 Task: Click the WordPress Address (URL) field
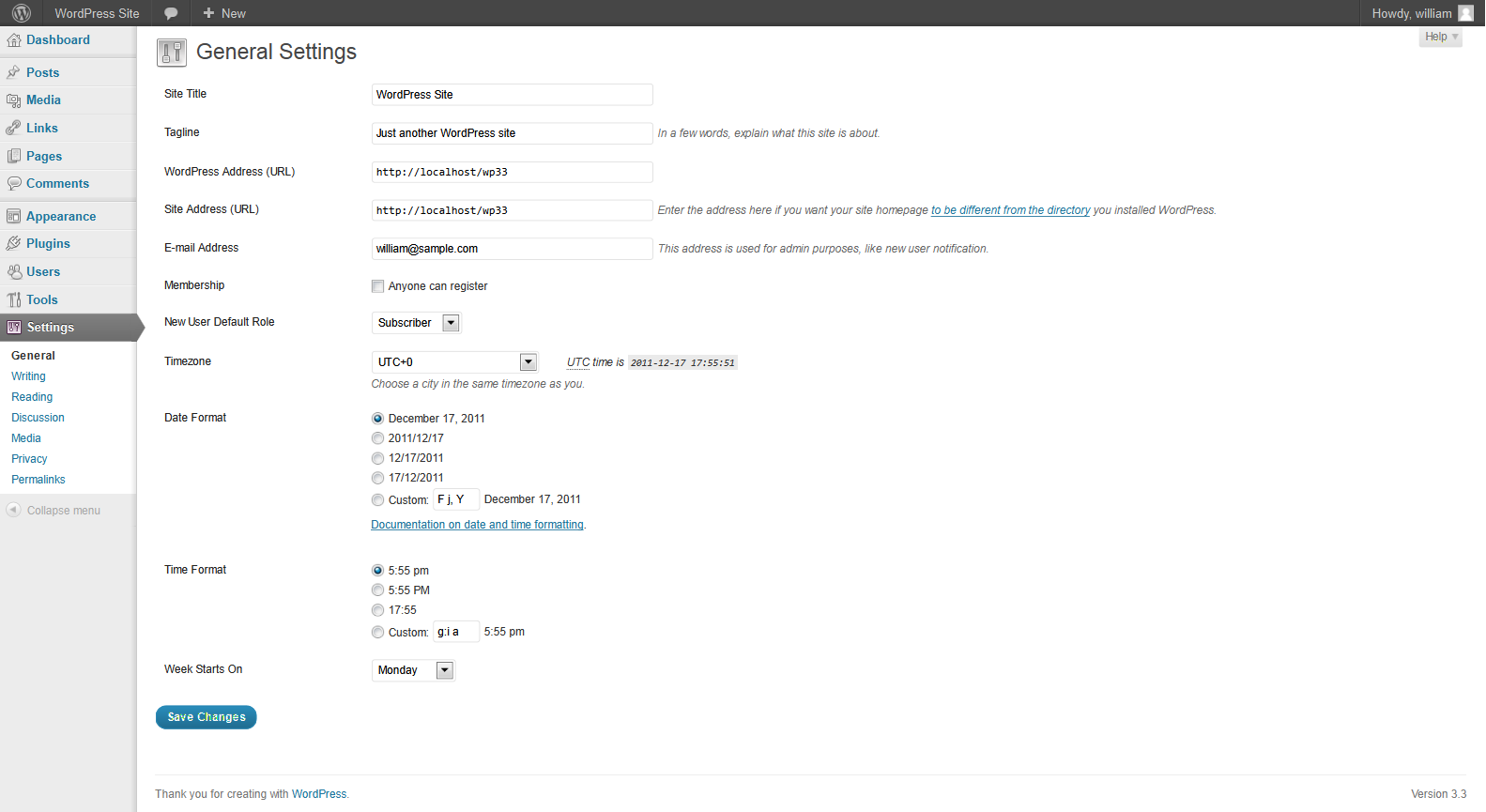(513, 172)
